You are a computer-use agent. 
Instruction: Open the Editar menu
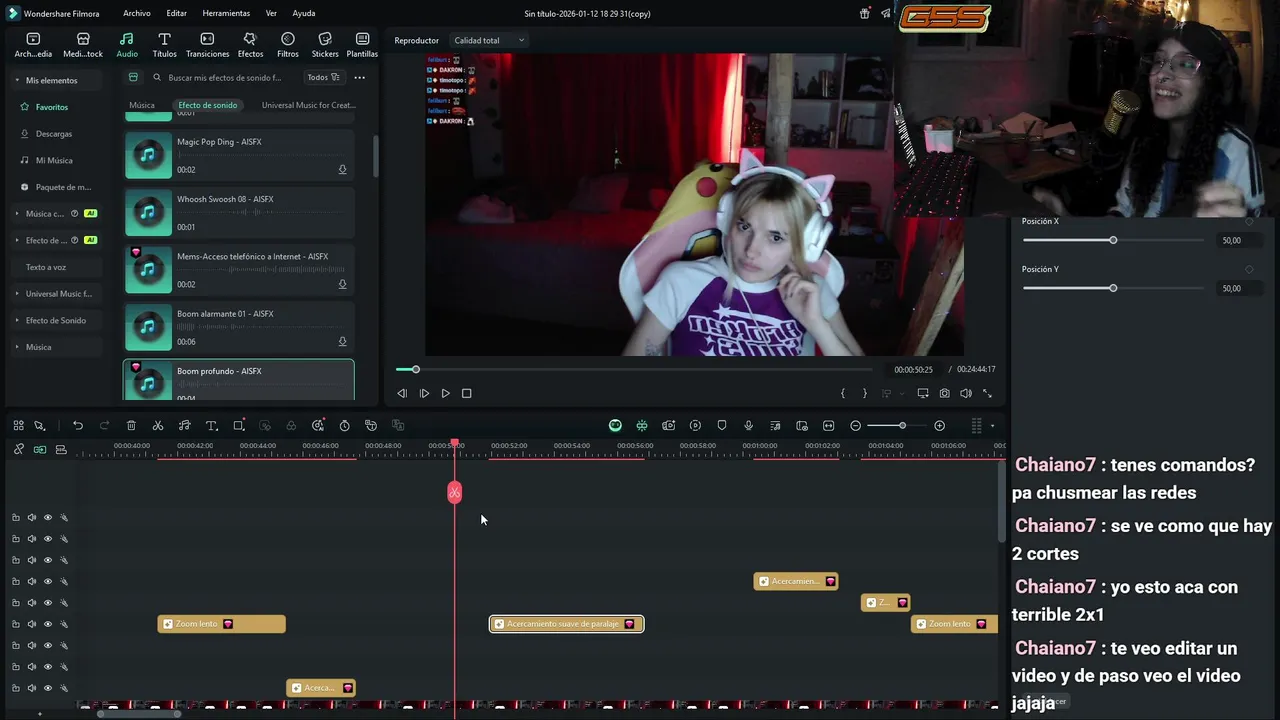[x=177, y=14]
